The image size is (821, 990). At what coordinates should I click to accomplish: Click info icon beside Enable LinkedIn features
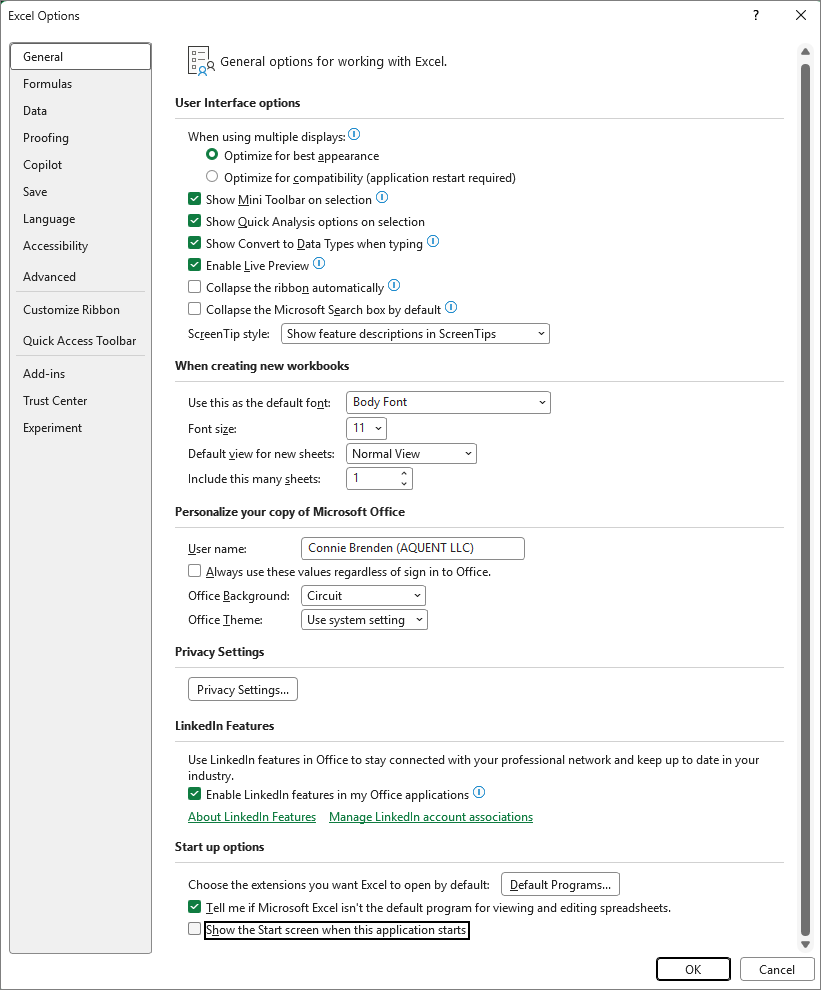point(479,793)
